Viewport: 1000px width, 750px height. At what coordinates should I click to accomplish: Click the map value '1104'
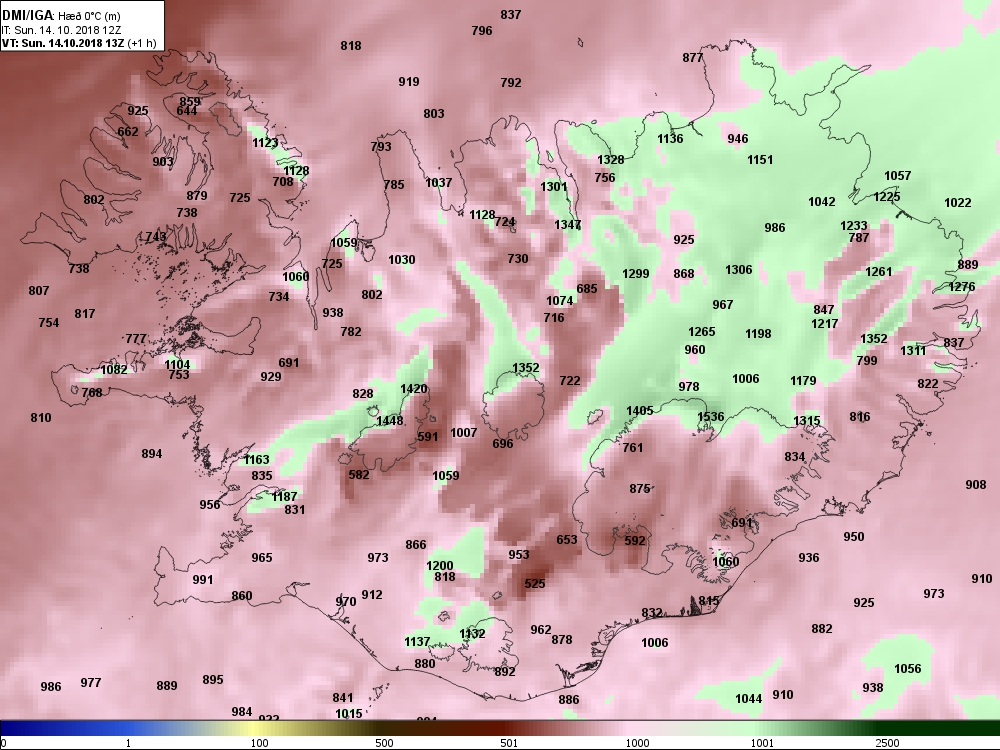(x=177, y=364)
